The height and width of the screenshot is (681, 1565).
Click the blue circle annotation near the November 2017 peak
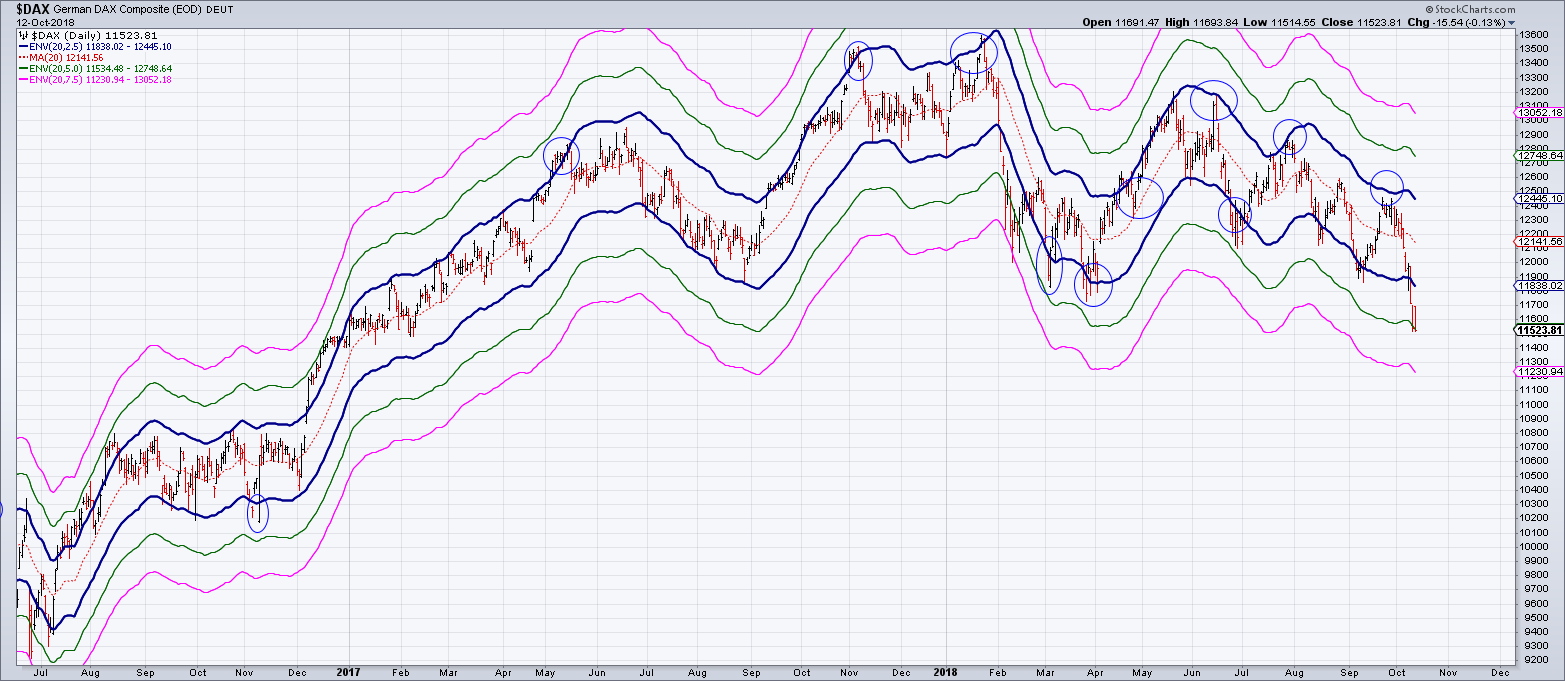[x=860, y=60]
